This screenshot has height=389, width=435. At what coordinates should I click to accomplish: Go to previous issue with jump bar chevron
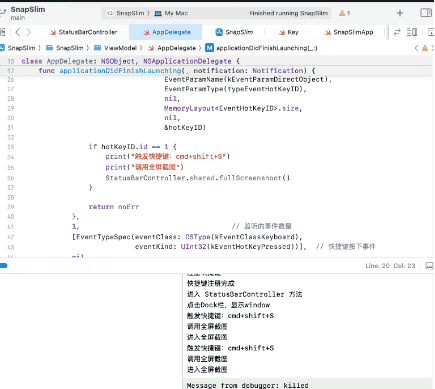tap(416, 48)
